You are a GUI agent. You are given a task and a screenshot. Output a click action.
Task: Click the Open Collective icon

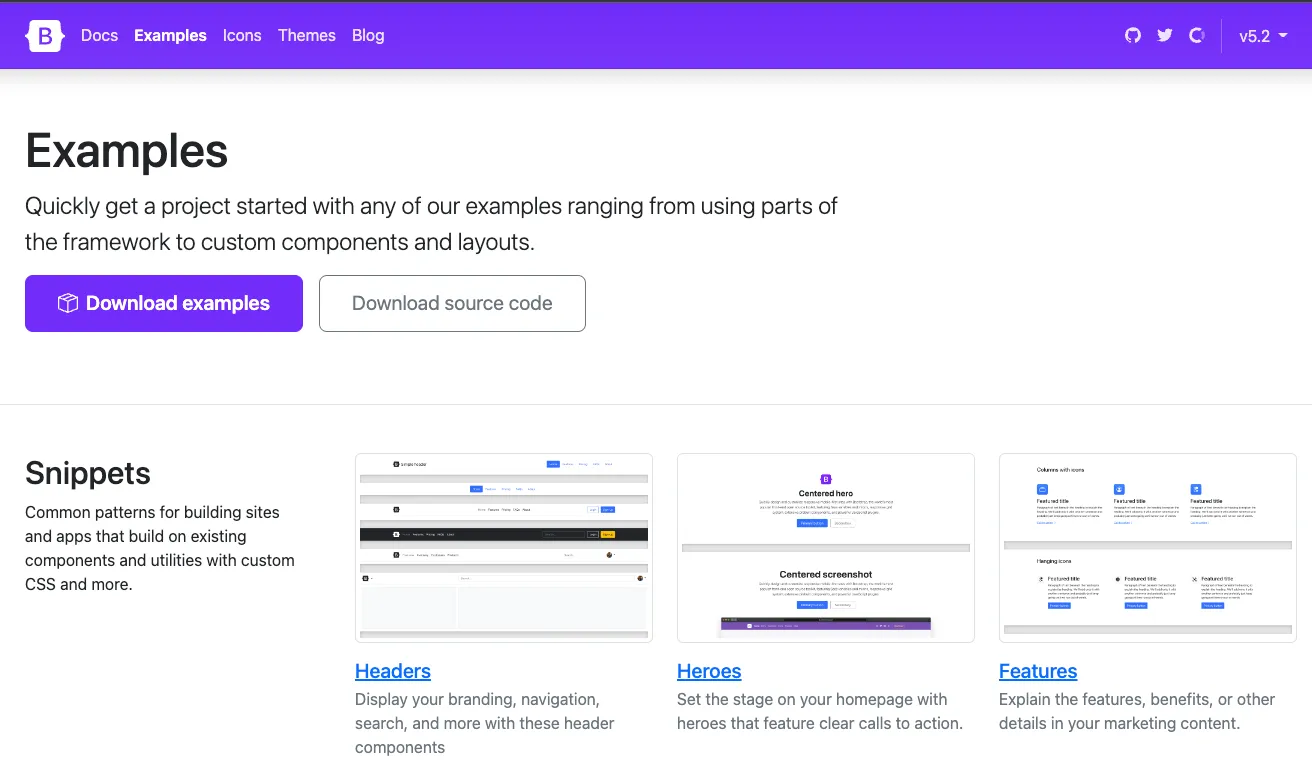point(1196,36)
